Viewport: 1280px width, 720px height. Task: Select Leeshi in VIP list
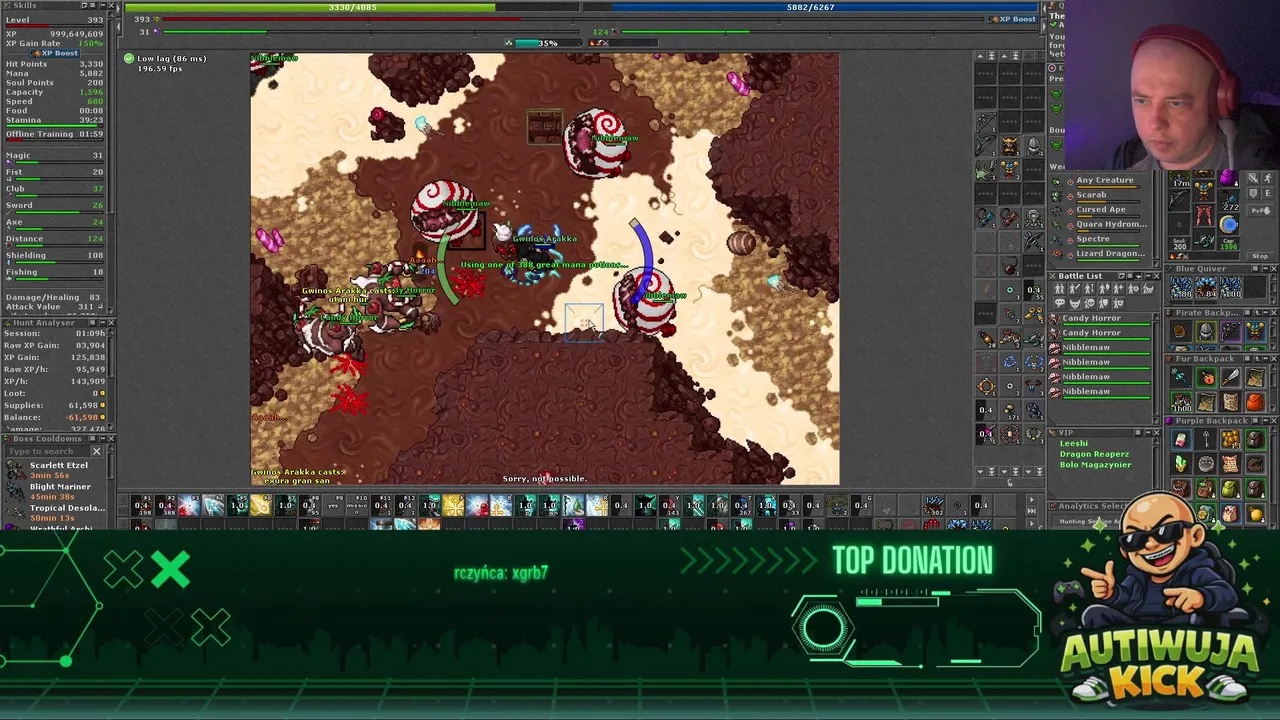point(1074,443)
